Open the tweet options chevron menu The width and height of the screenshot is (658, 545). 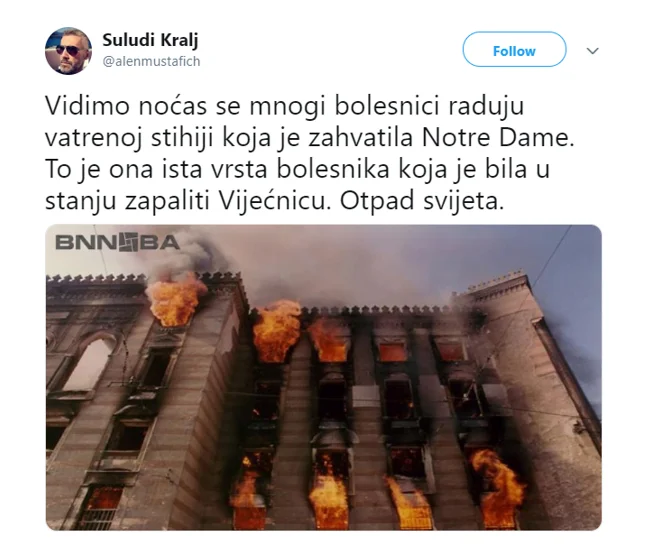click(x=592, y=51)
